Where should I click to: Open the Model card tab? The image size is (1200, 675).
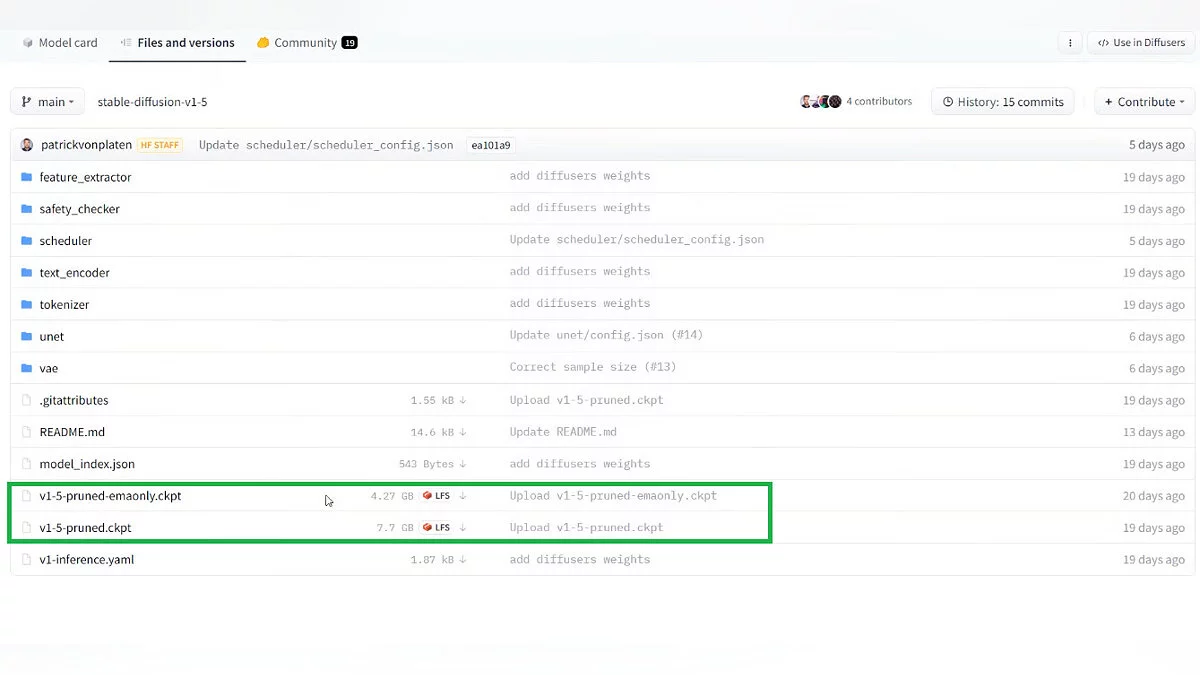click(x=60, y=43)
